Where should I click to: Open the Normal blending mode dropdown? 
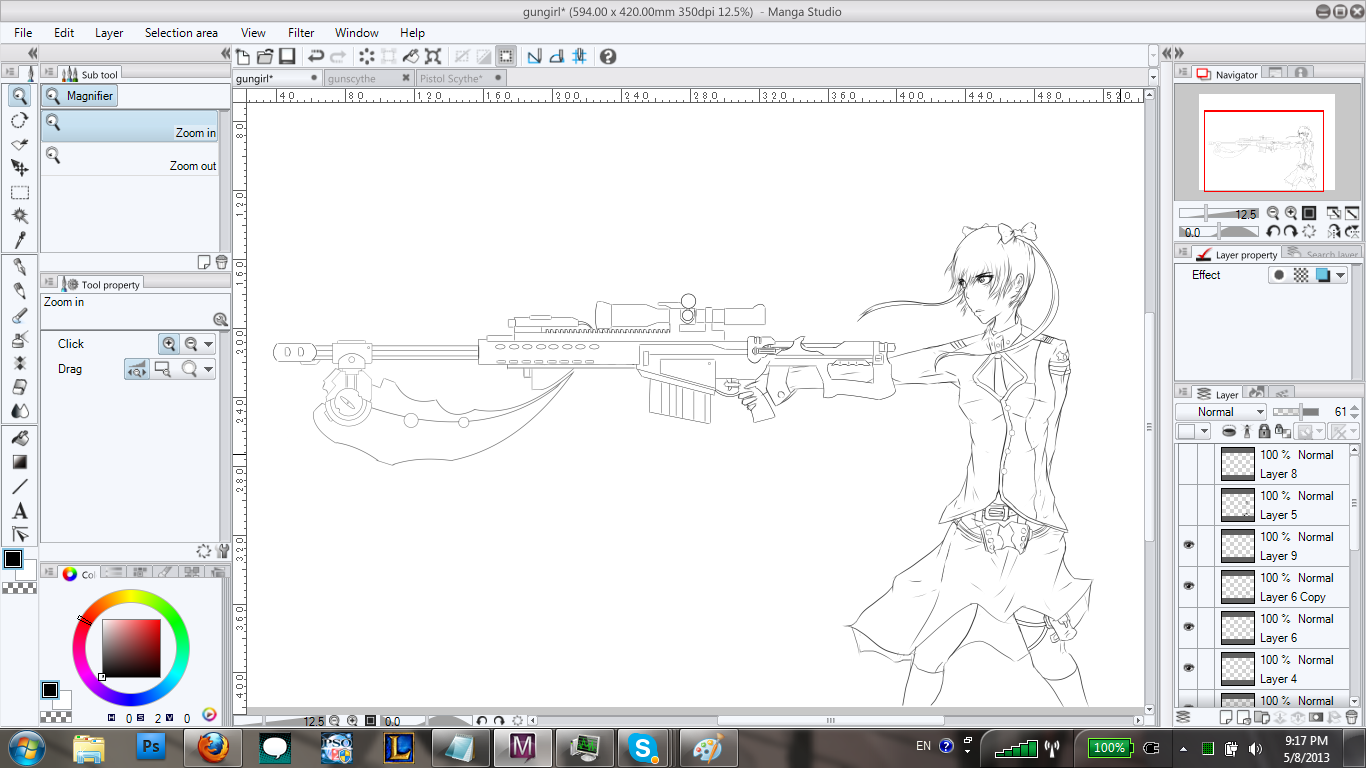click(1221, 412)
